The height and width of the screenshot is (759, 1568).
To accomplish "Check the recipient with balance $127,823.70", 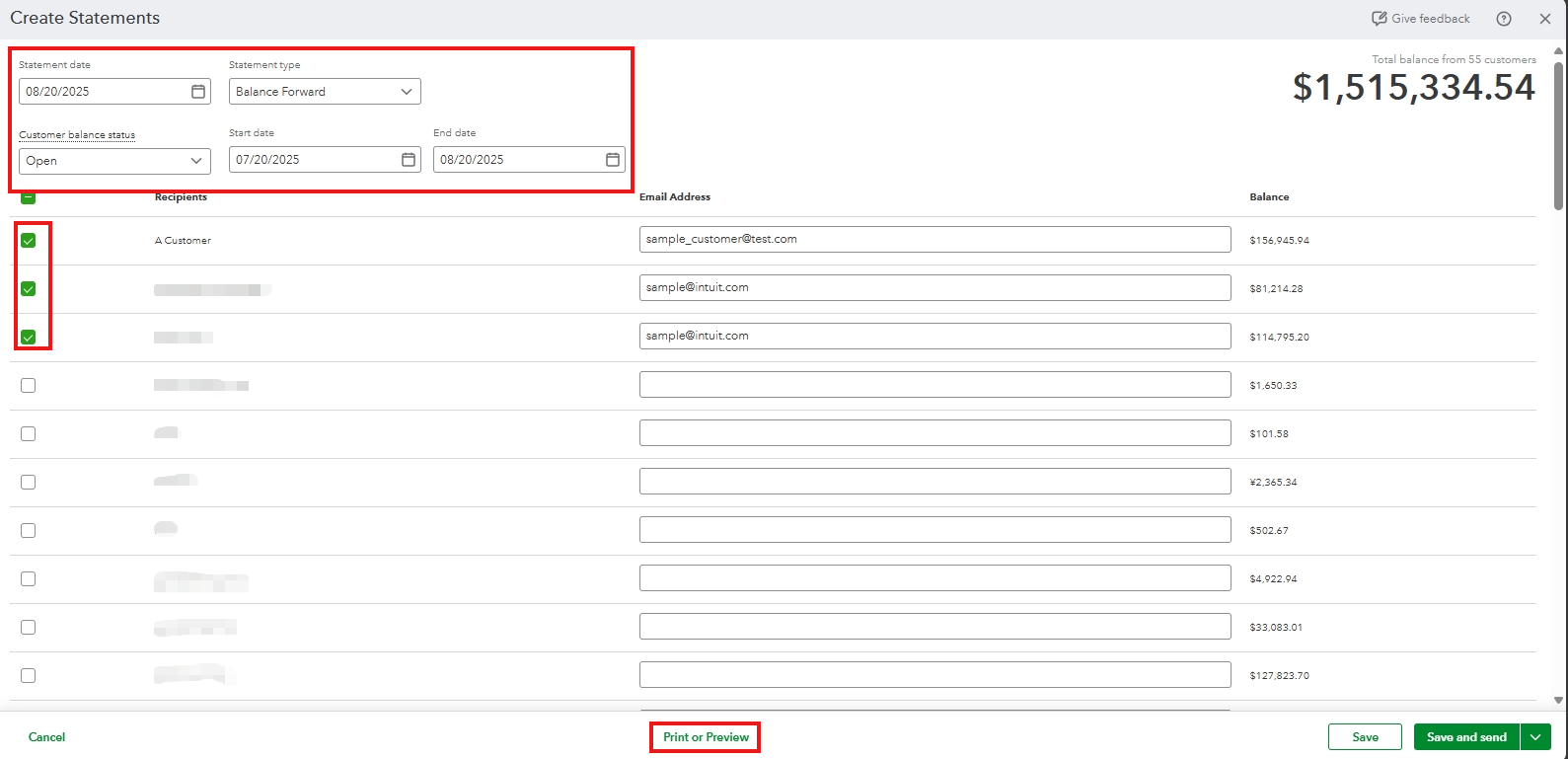I will click(29, 676).
